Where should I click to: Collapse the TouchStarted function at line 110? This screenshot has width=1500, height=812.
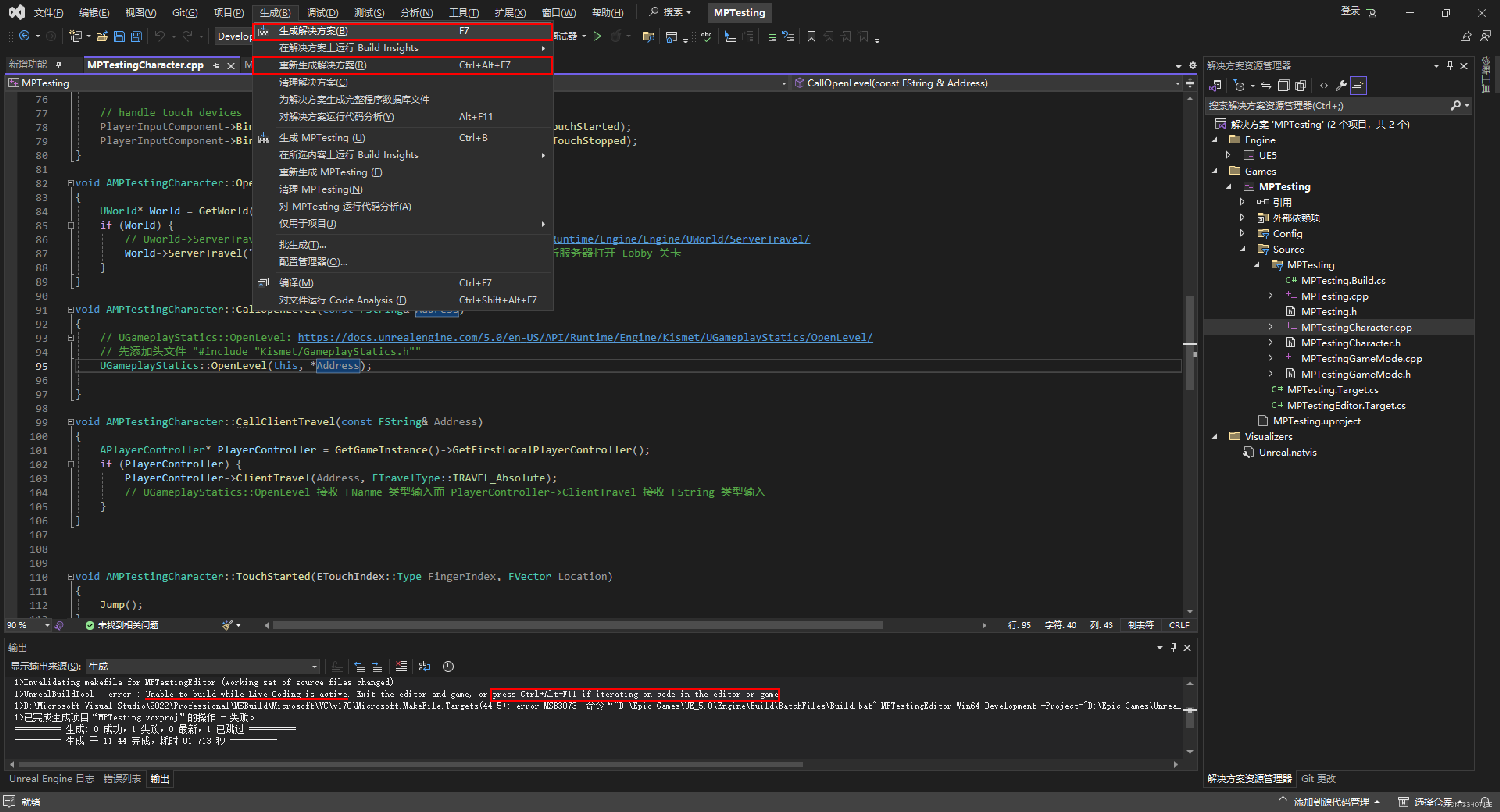(70, 577)
